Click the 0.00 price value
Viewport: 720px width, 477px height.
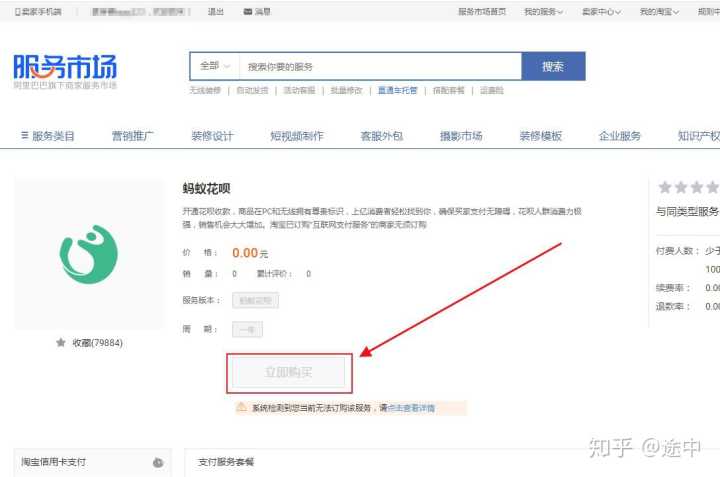pos(245,253)
